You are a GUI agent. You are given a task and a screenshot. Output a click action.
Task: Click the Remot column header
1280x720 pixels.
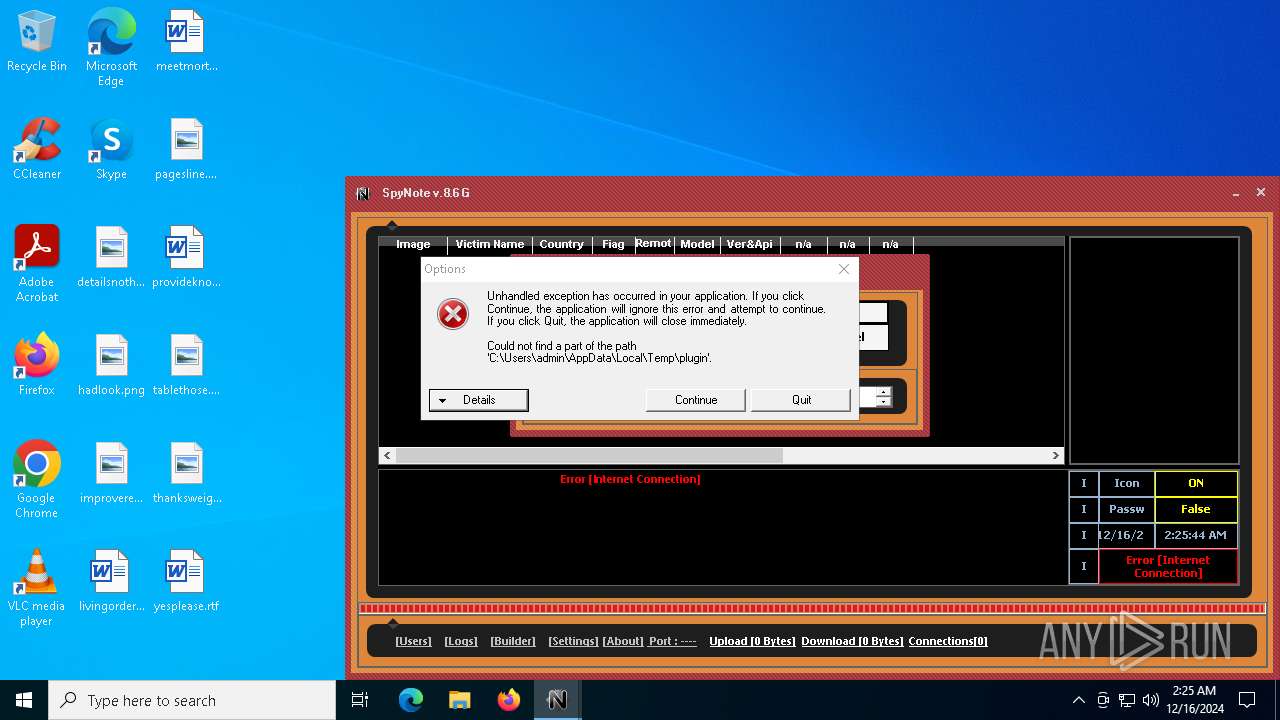point(653,243)
